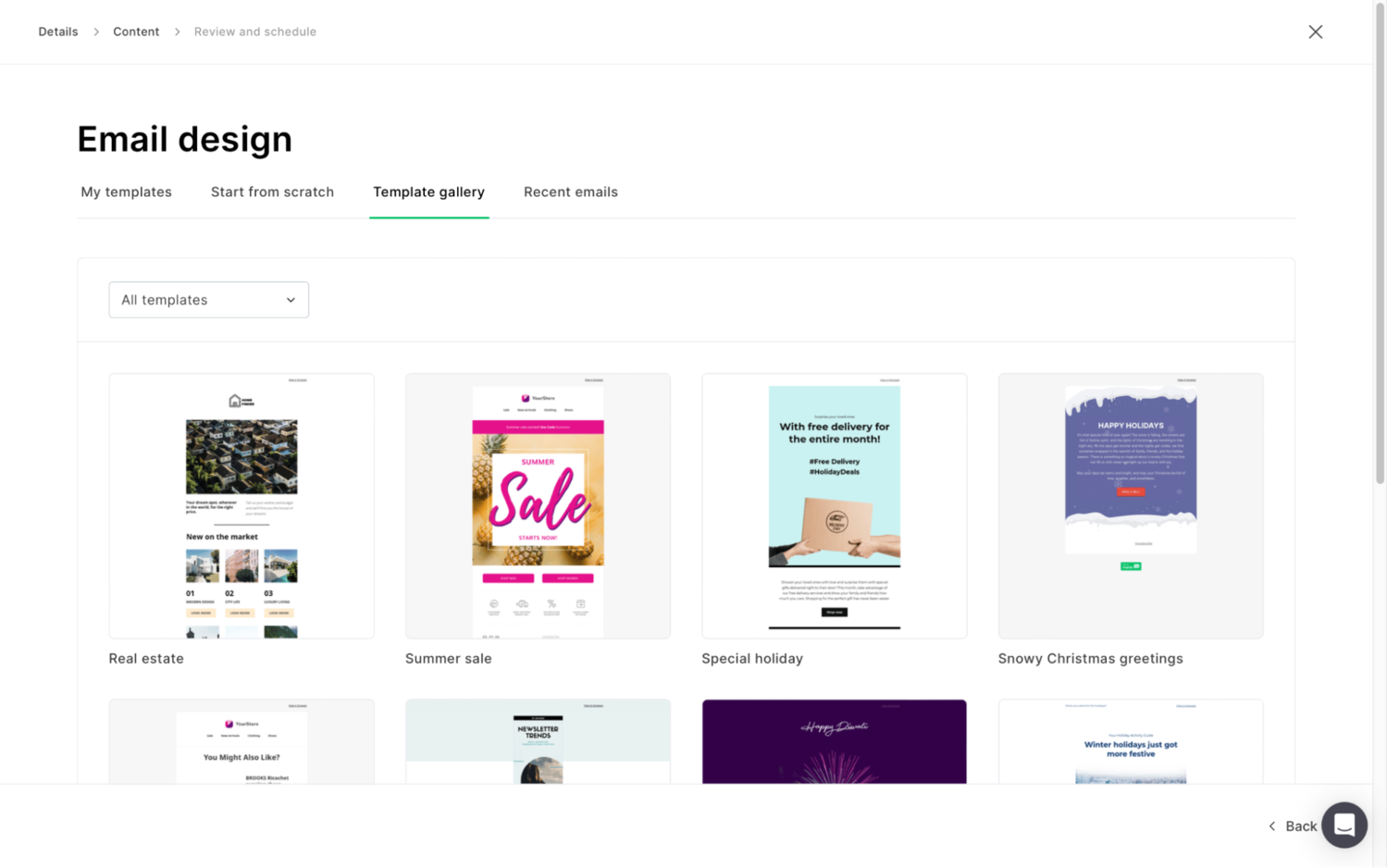Click the Special holiday label text

point(752,659)
